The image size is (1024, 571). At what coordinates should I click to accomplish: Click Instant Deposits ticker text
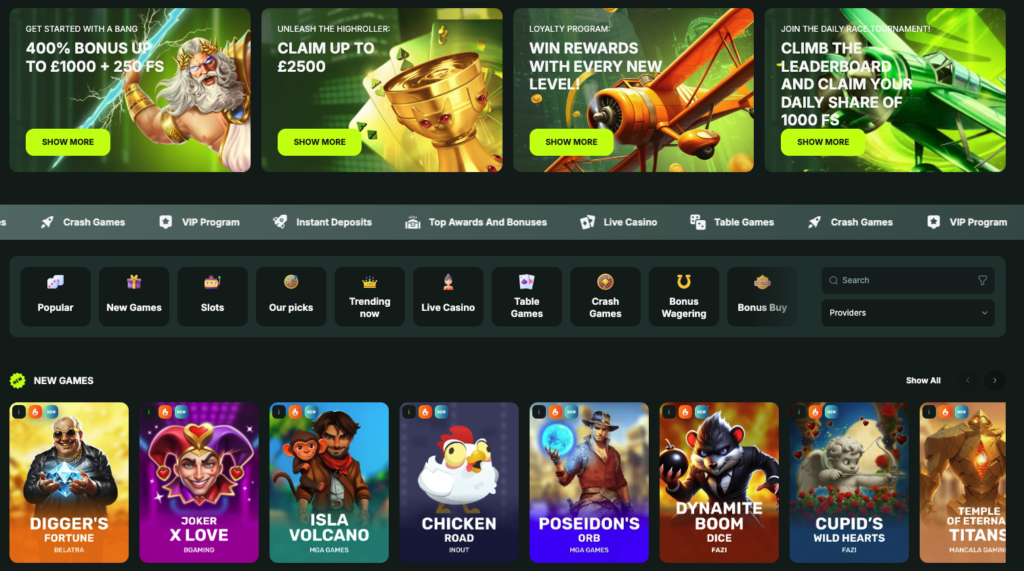pos(334,222)
